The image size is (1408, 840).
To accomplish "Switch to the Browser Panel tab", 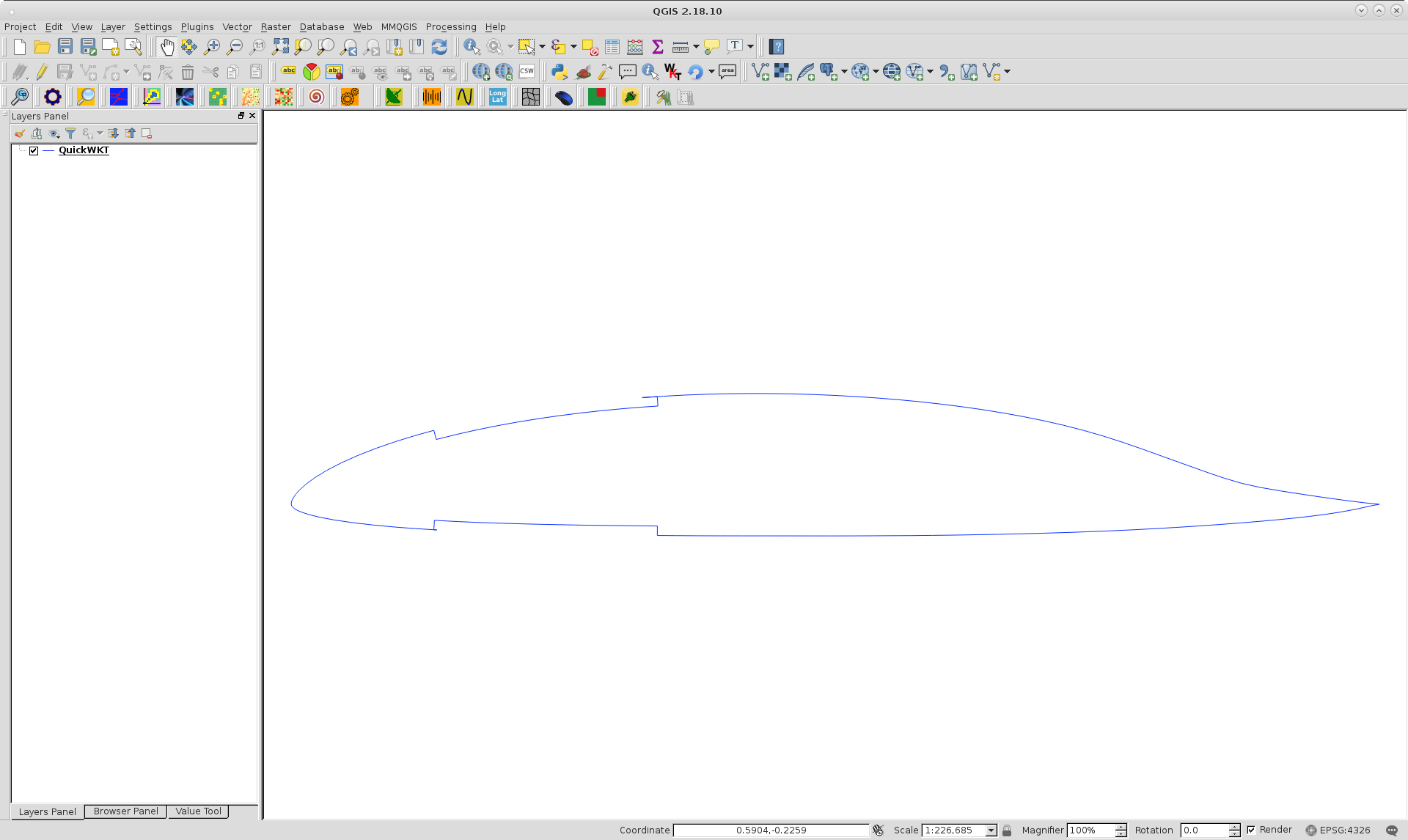I will pos(125,811).
